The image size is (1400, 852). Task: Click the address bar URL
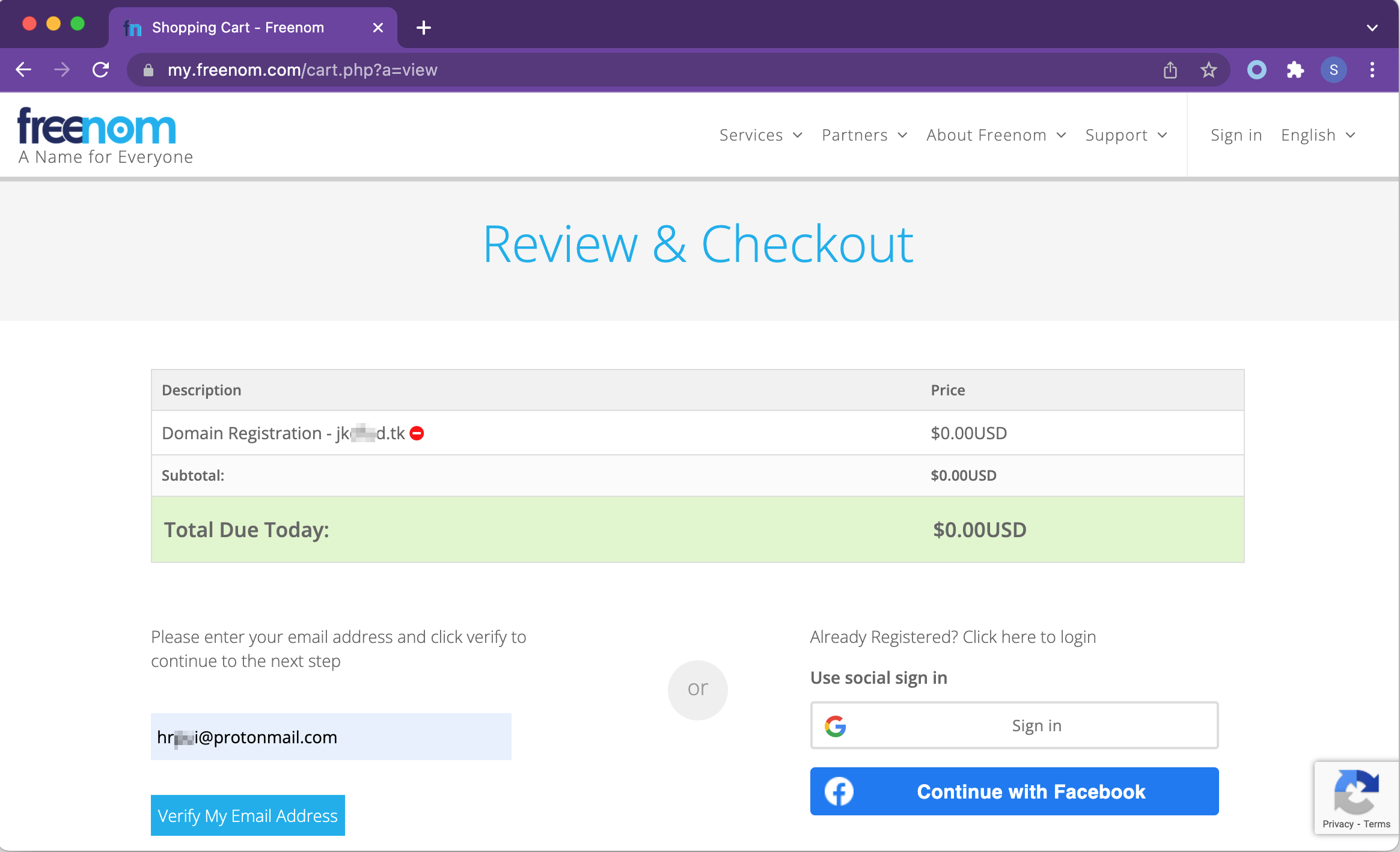point(302,70)
